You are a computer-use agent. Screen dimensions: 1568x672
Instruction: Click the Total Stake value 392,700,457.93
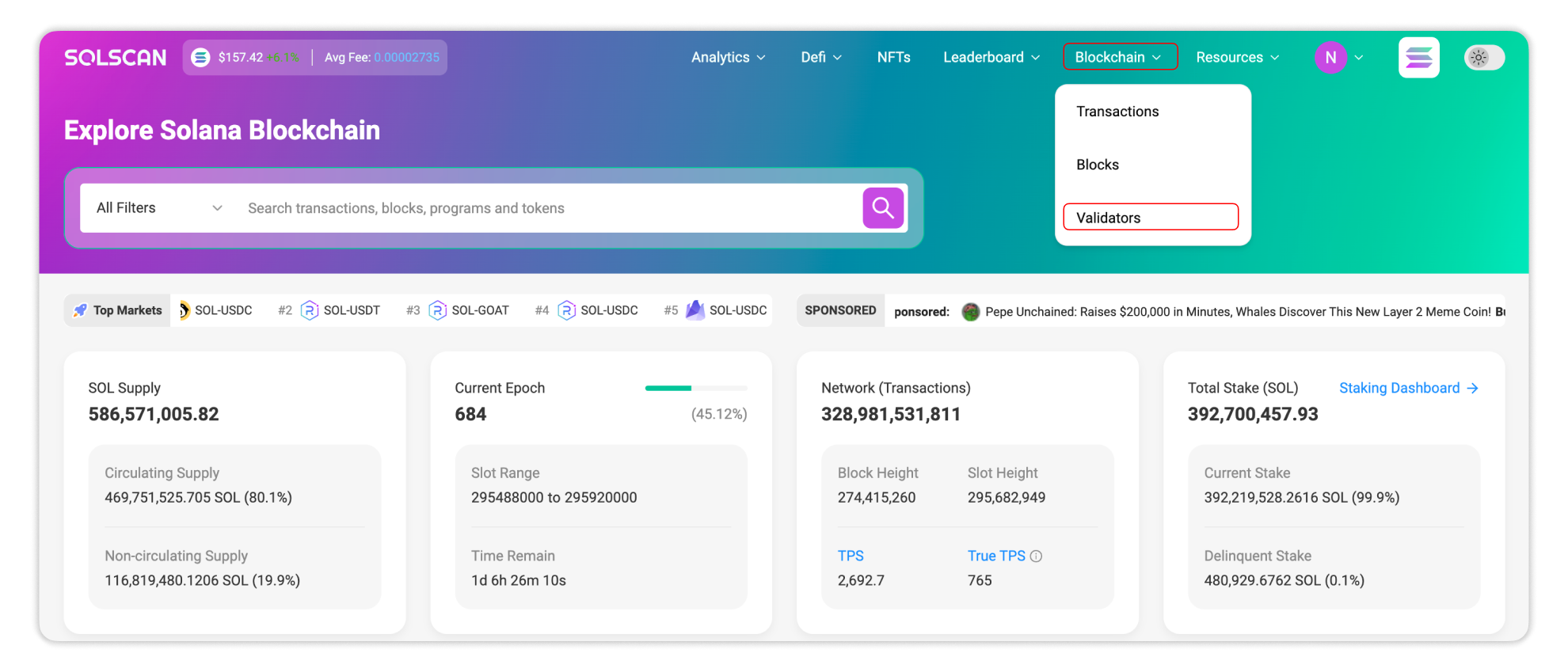[1253, 415]
